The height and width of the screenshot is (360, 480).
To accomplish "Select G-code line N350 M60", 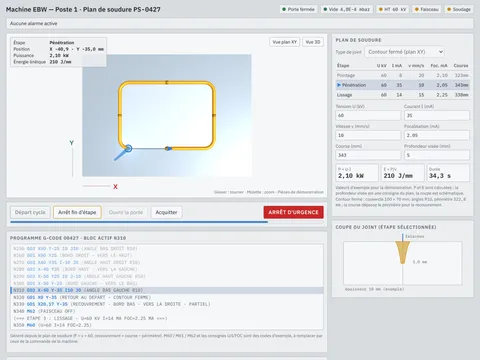I will pyautogui.click(x=167, y=325).
